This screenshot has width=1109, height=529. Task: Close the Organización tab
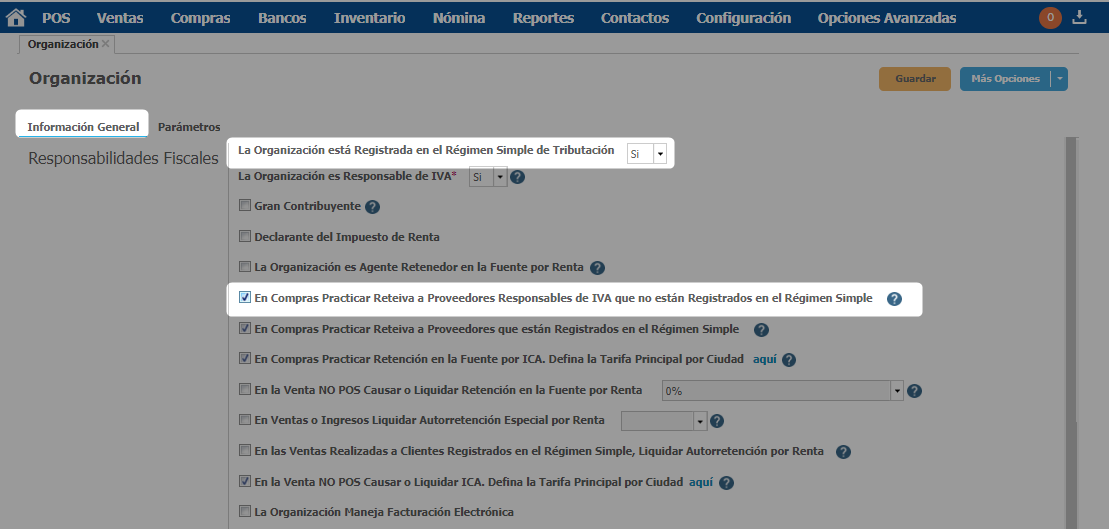tap(106, 44)
